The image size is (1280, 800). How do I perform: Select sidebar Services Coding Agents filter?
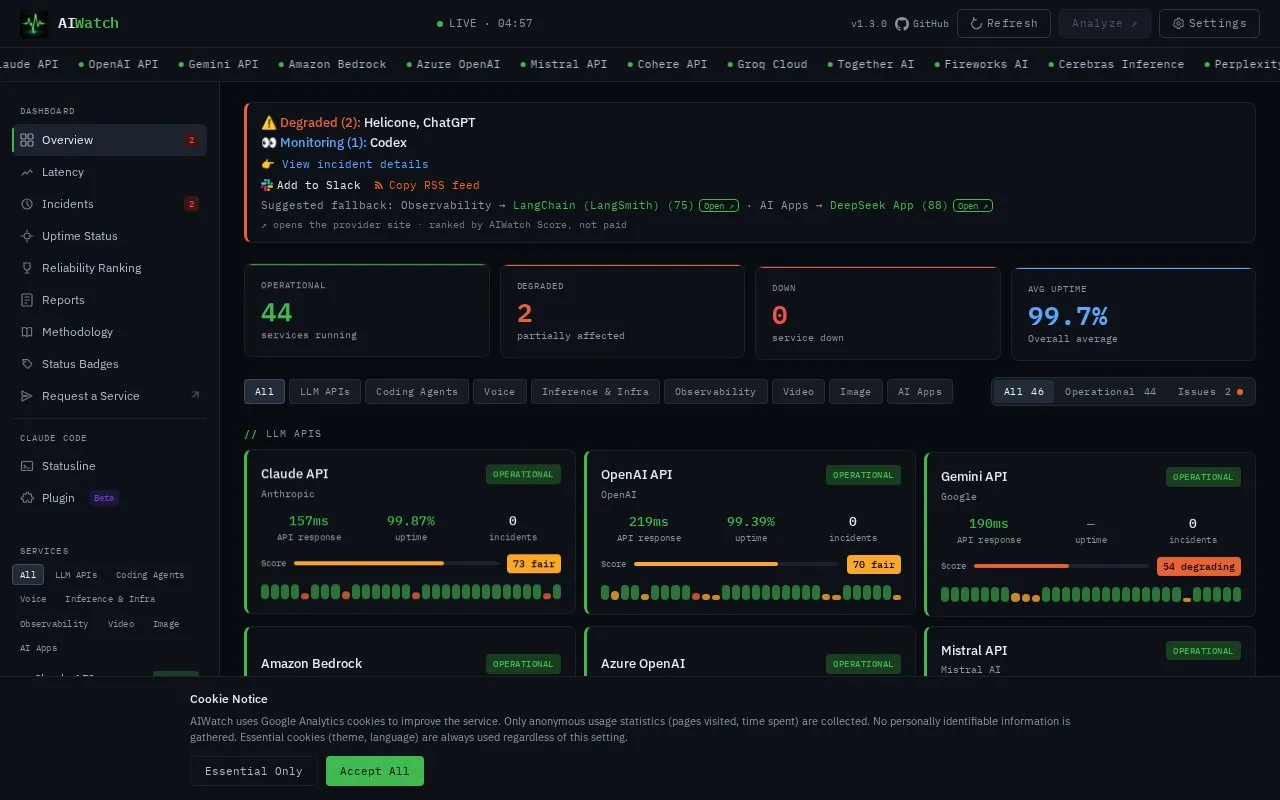tap(150, 575)
